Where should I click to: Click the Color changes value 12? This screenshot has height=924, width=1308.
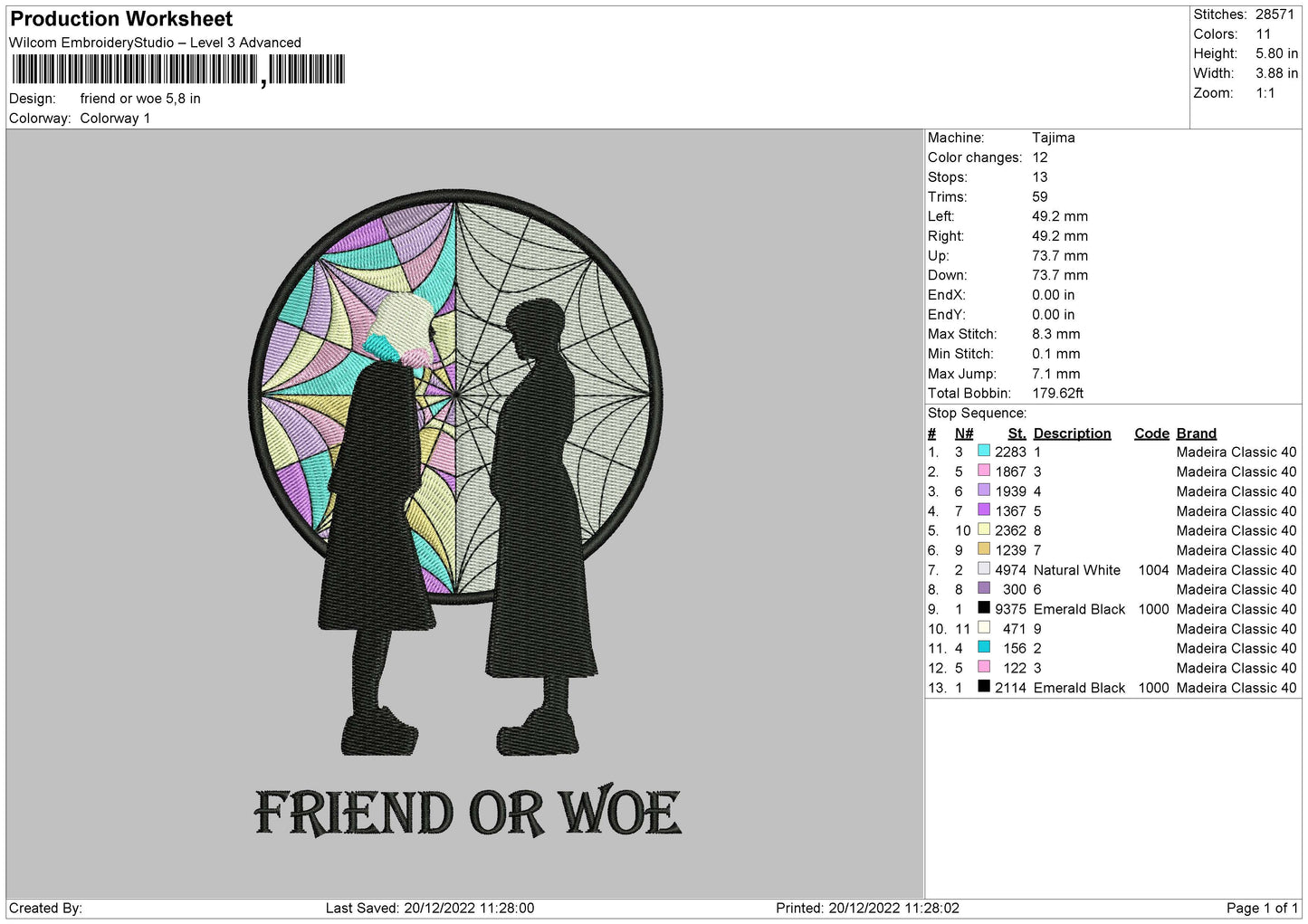(x=1040, y=157)
